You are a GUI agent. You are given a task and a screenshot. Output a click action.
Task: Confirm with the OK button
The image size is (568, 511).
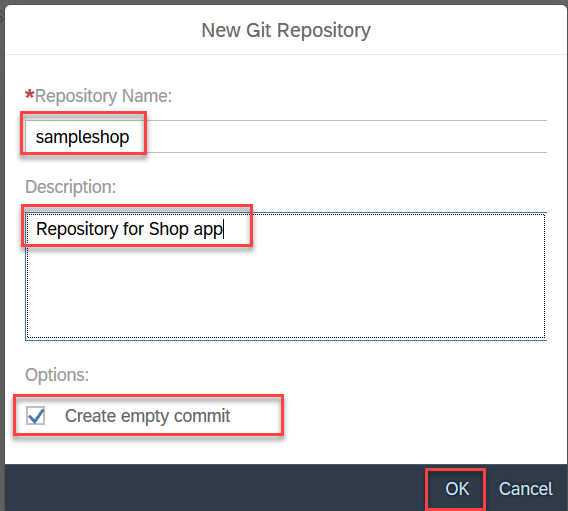click(x=456, y=489)
